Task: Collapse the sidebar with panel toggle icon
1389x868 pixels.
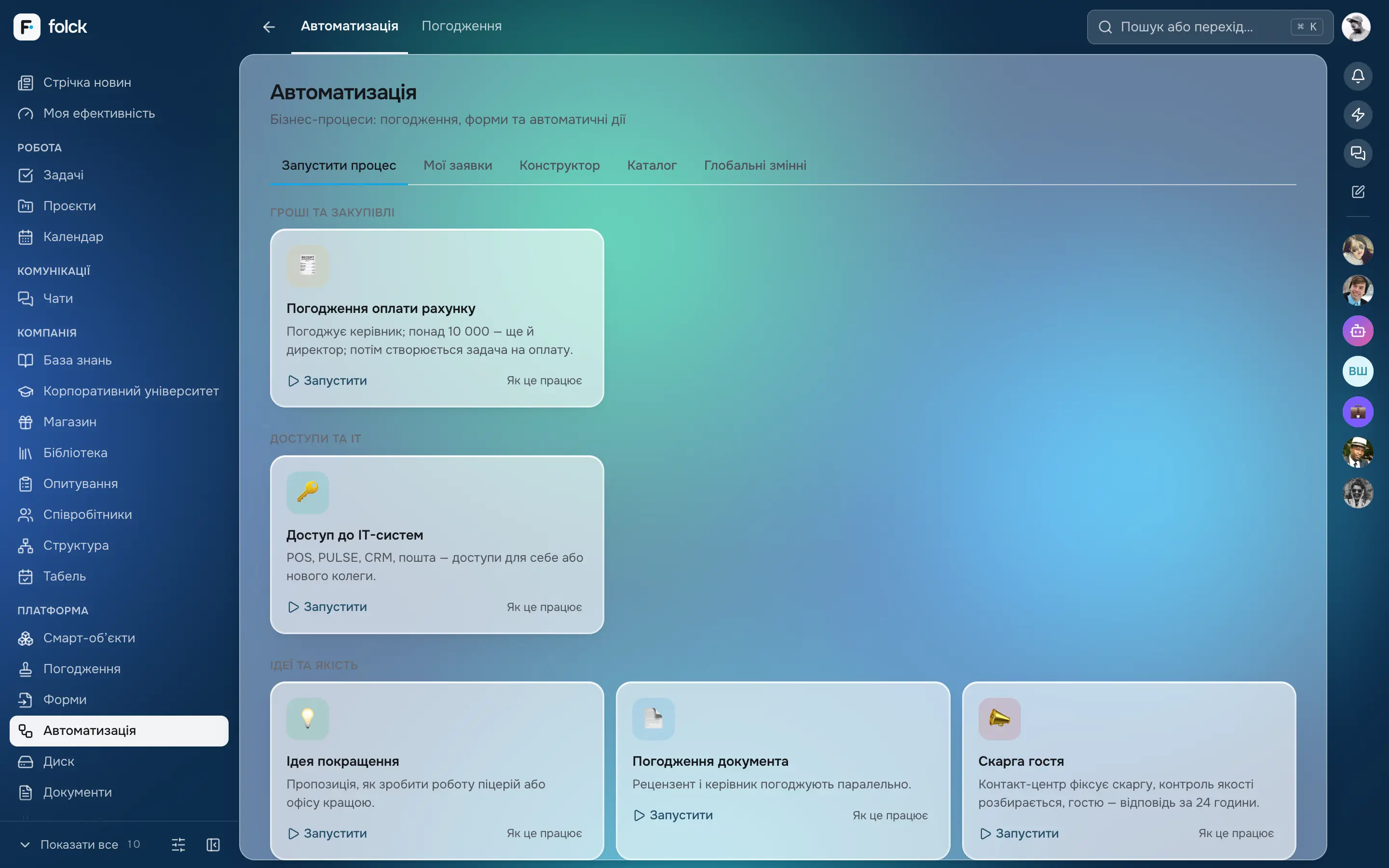Action: 213,844
